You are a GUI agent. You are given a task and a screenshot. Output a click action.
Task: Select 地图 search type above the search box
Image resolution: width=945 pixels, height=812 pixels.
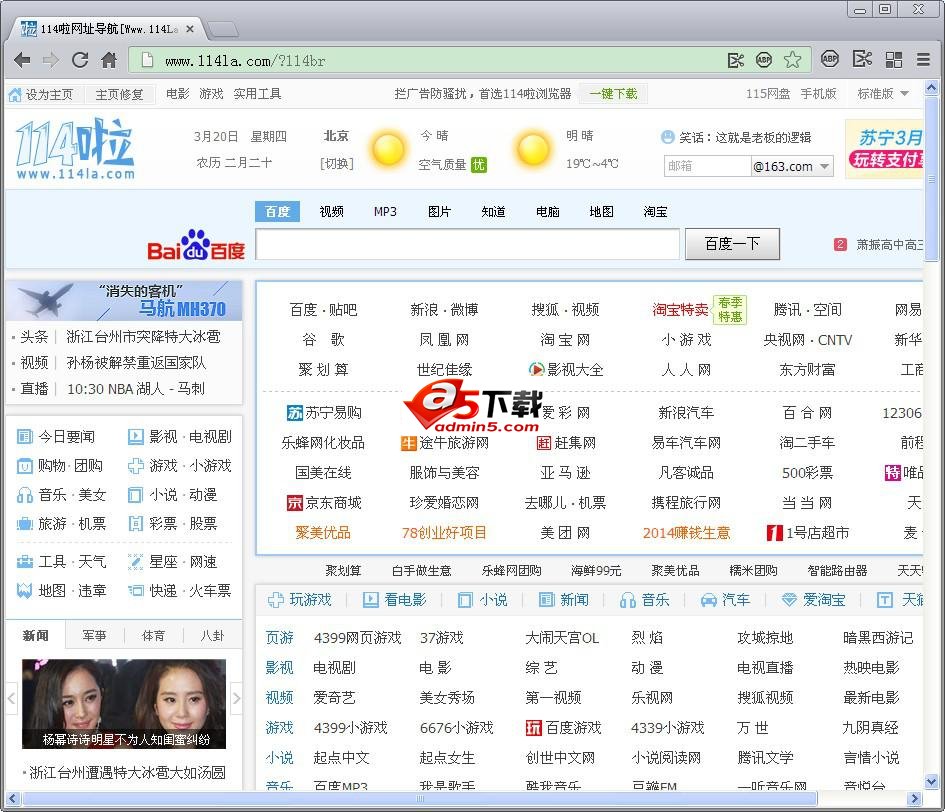coord(601,212)
